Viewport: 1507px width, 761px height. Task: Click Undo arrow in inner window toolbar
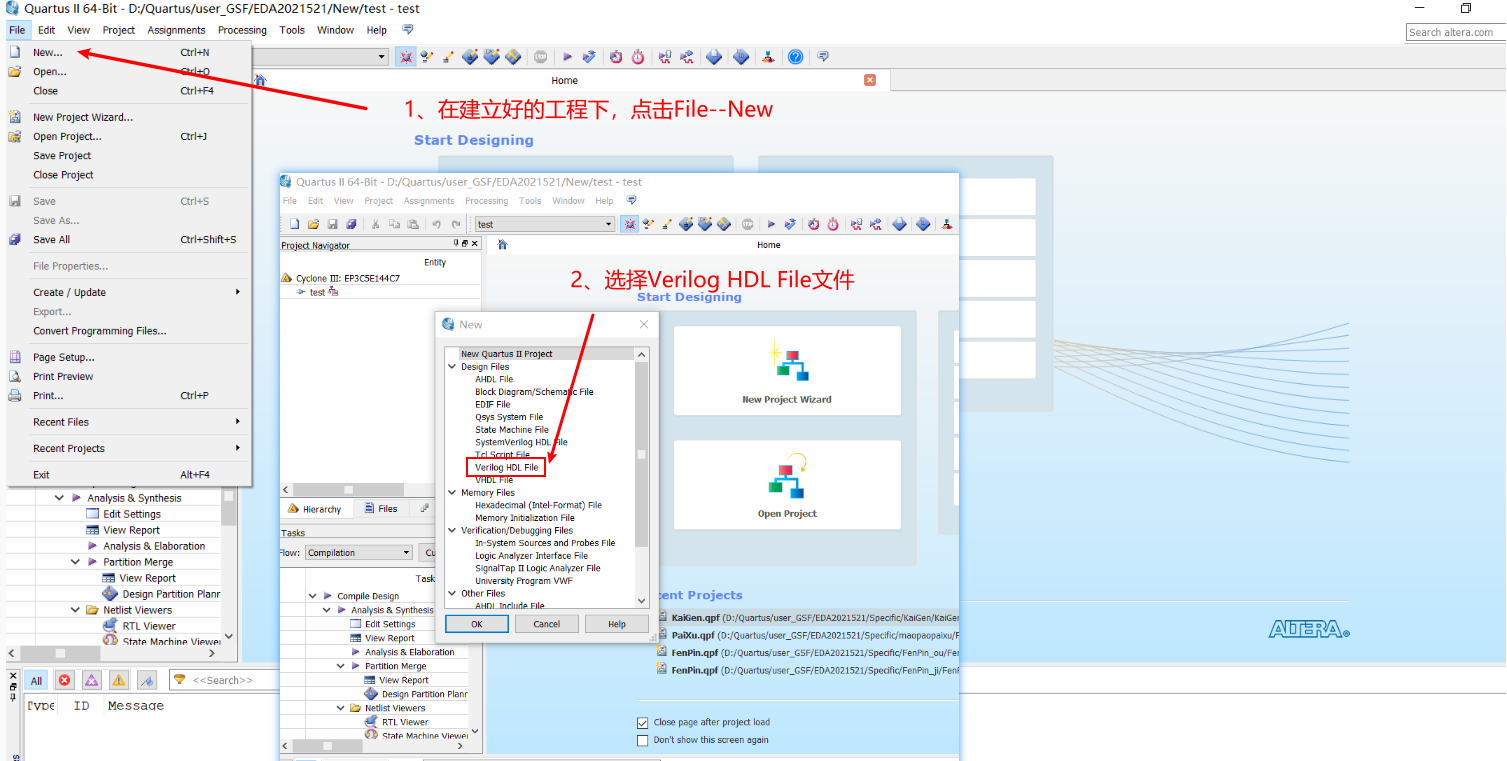point(436,224)
